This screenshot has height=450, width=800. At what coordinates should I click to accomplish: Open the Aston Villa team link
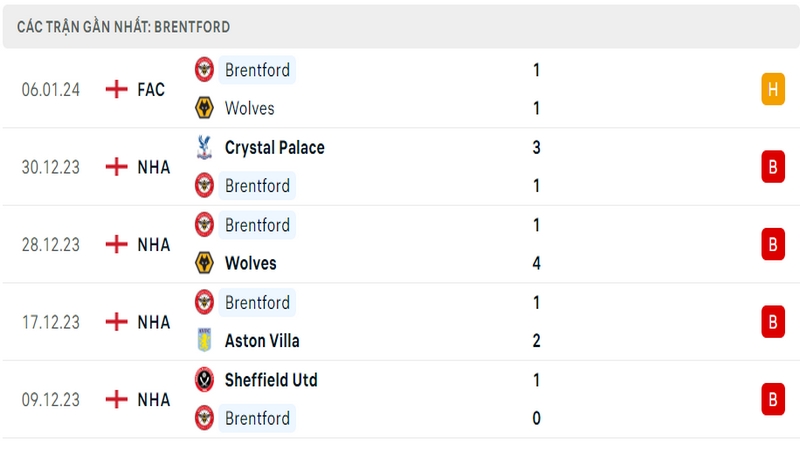262,340
